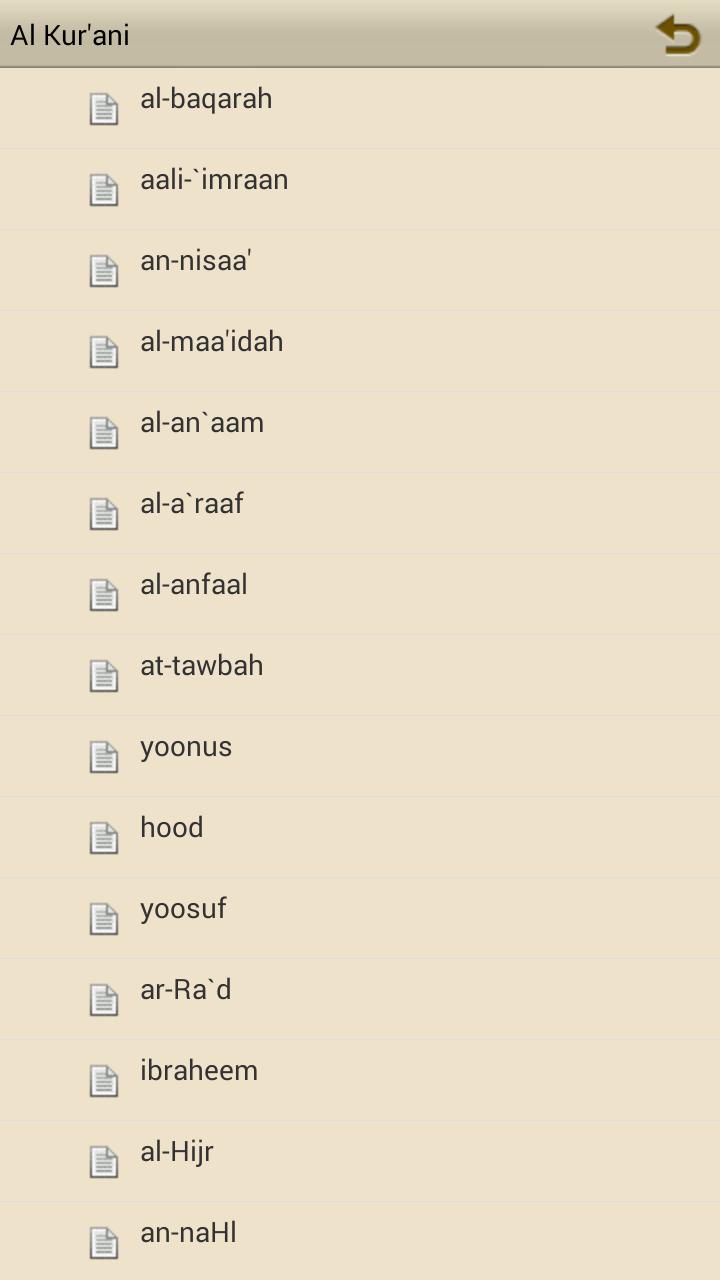Choose al-Hijr in the list

click(x=177, y=1152)
